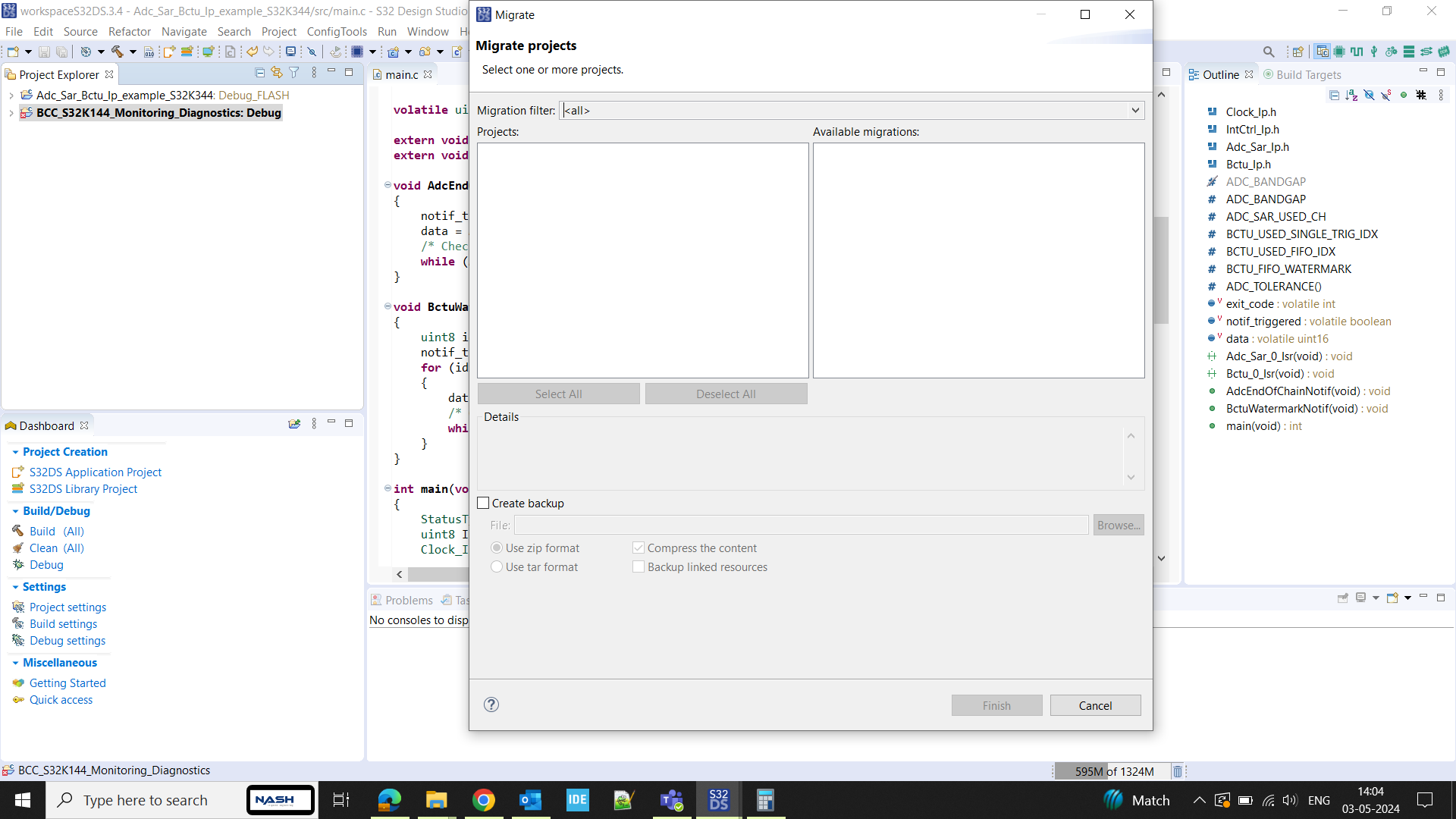Select the Use tar format radio button
1456x819 pixels.
pos(497,566)
